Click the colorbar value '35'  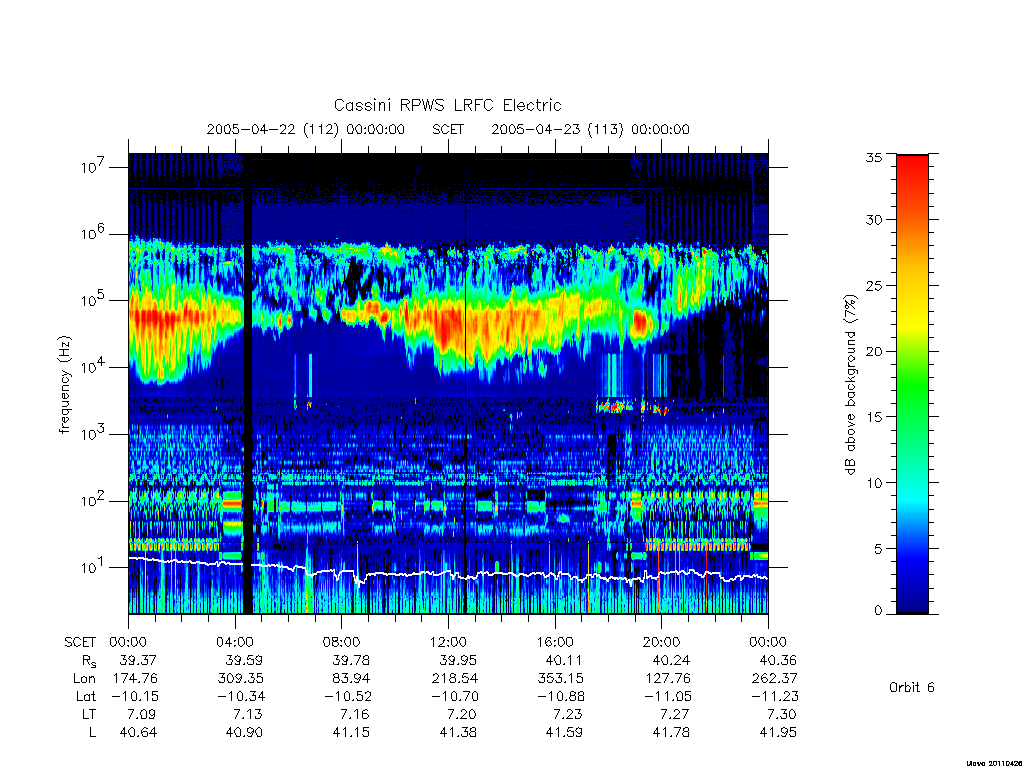tap(874, 157)
